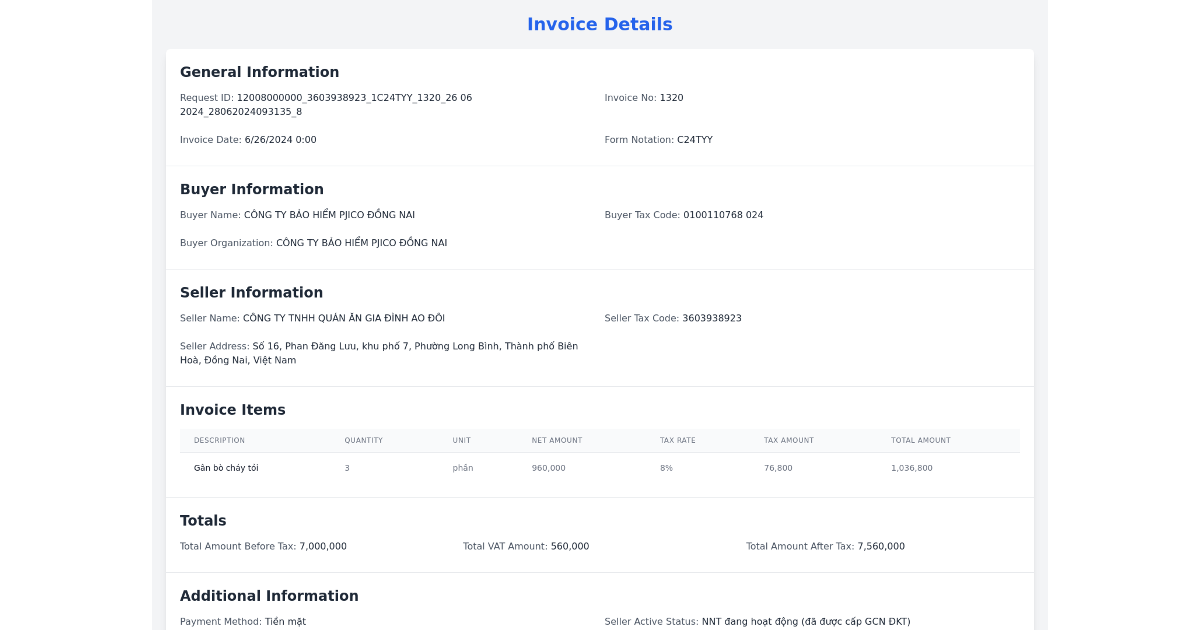Image resolution: width=1200 pixels, height=630 pixels.
Task: Select the TAX RATE column header
Action: (x=678, y=440)
